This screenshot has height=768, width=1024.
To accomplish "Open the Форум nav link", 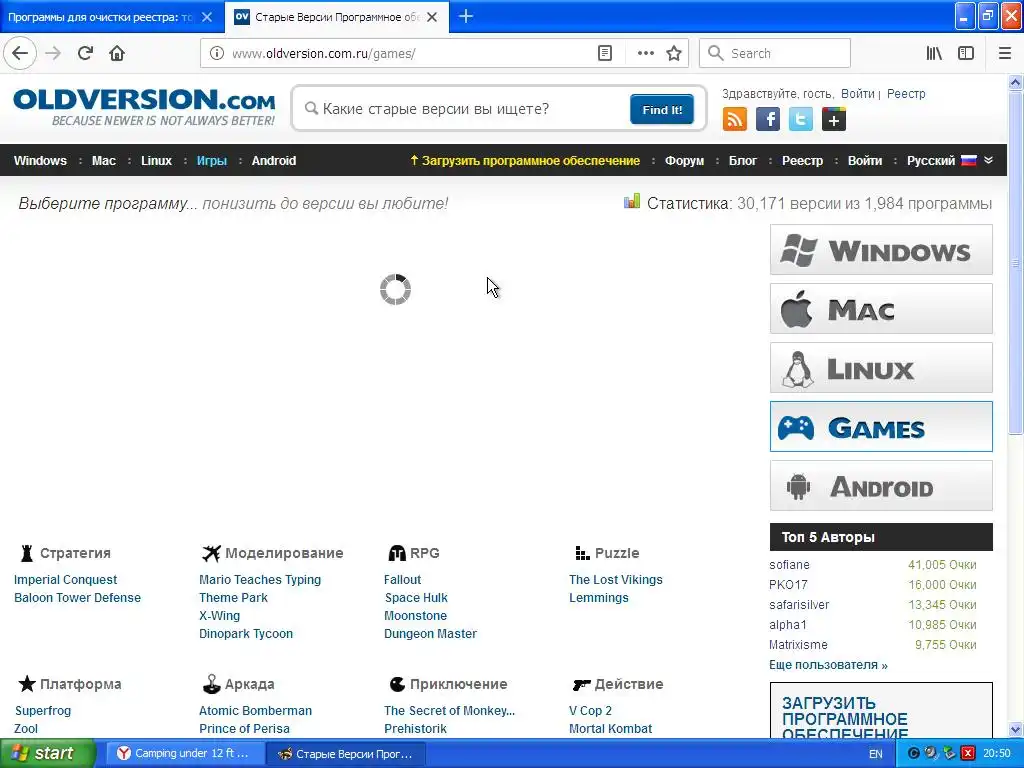I will tap(684, 161).
